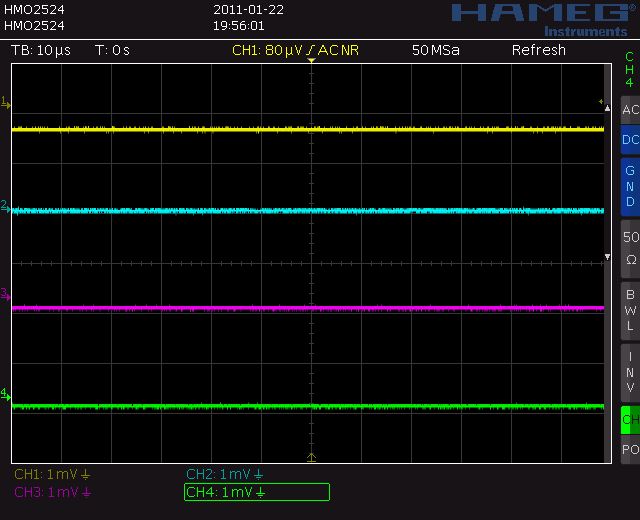Click the channel 4 ground marker
The height and width of the screenshot is (520, 640).
tap(5, 393)
